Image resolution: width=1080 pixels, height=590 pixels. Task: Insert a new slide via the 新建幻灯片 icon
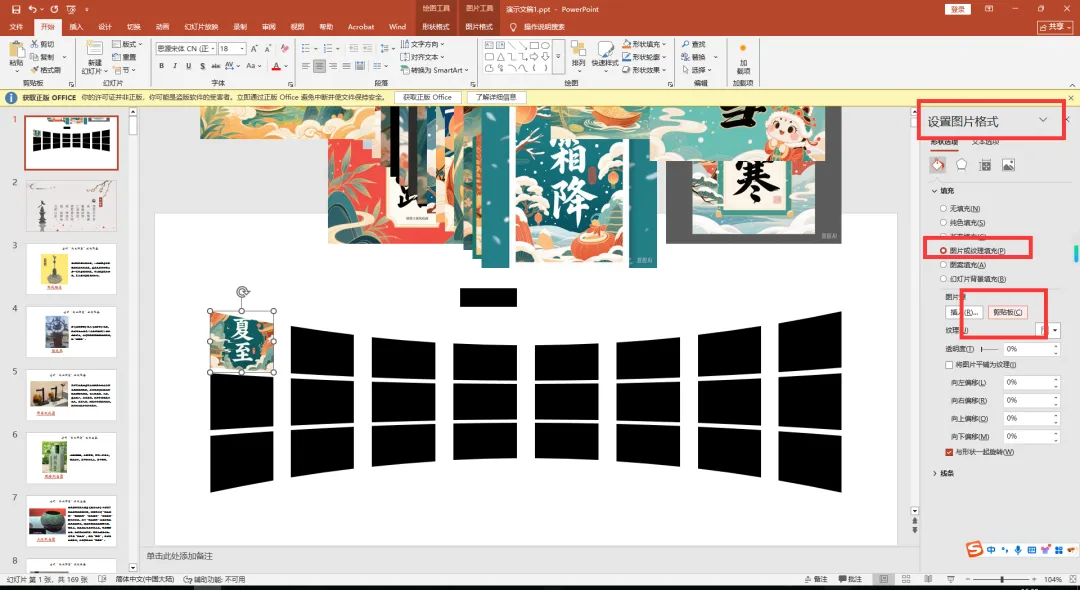(94, 50)
